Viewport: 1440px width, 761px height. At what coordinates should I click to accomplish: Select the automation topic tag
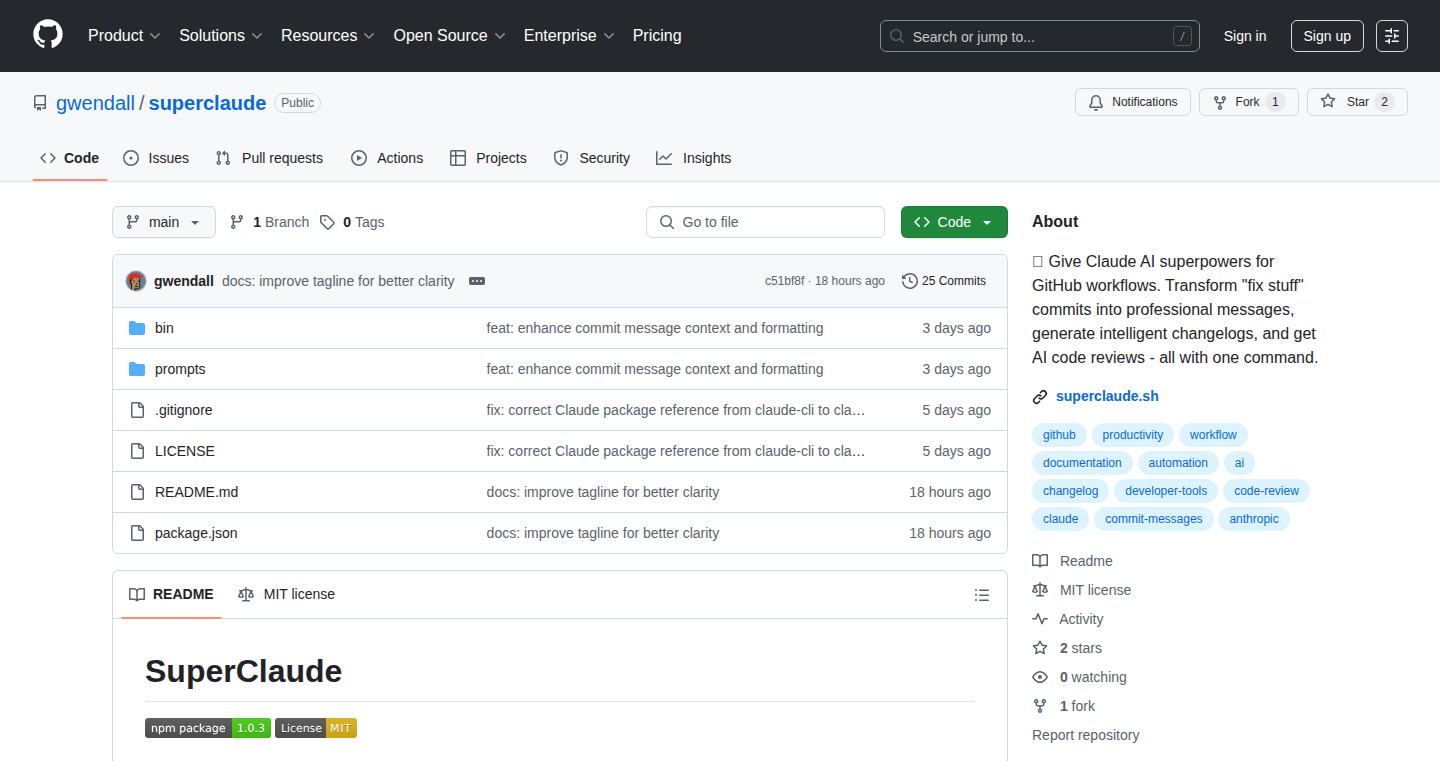1178,463
